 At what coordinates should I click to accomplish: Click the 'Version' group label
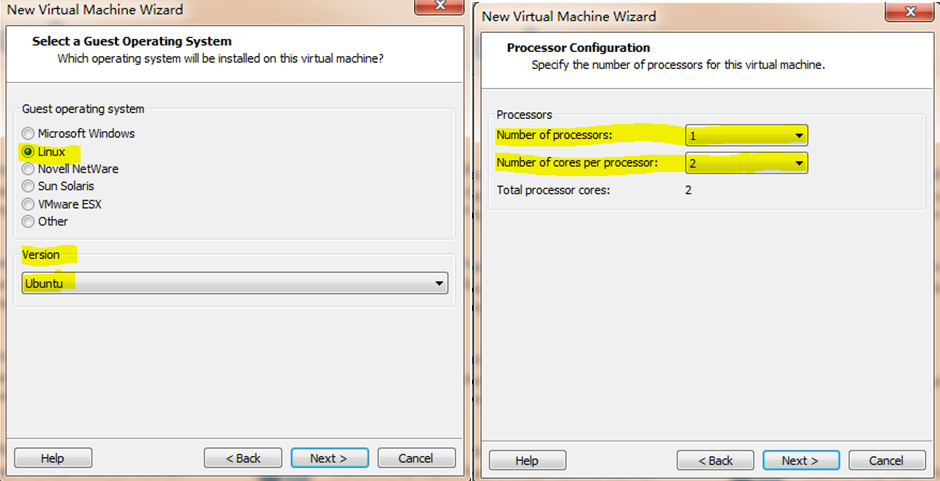[41, 255]
